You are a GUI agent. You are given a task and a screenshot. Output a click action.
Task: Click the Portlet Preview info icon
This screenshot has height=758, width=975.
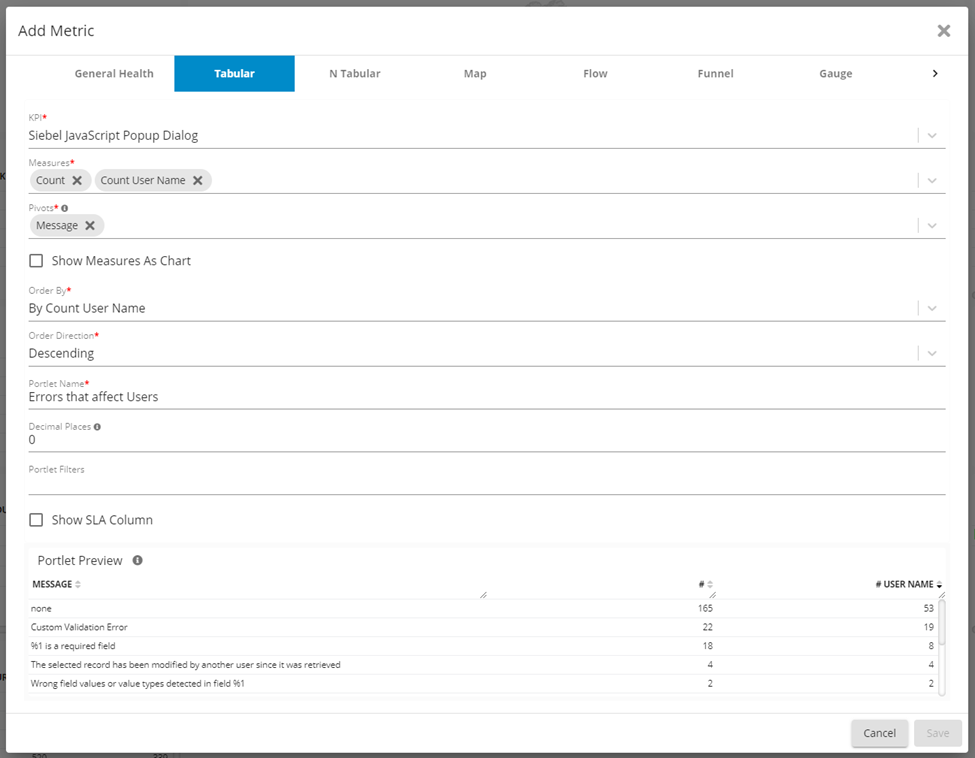tap(137, 560)
